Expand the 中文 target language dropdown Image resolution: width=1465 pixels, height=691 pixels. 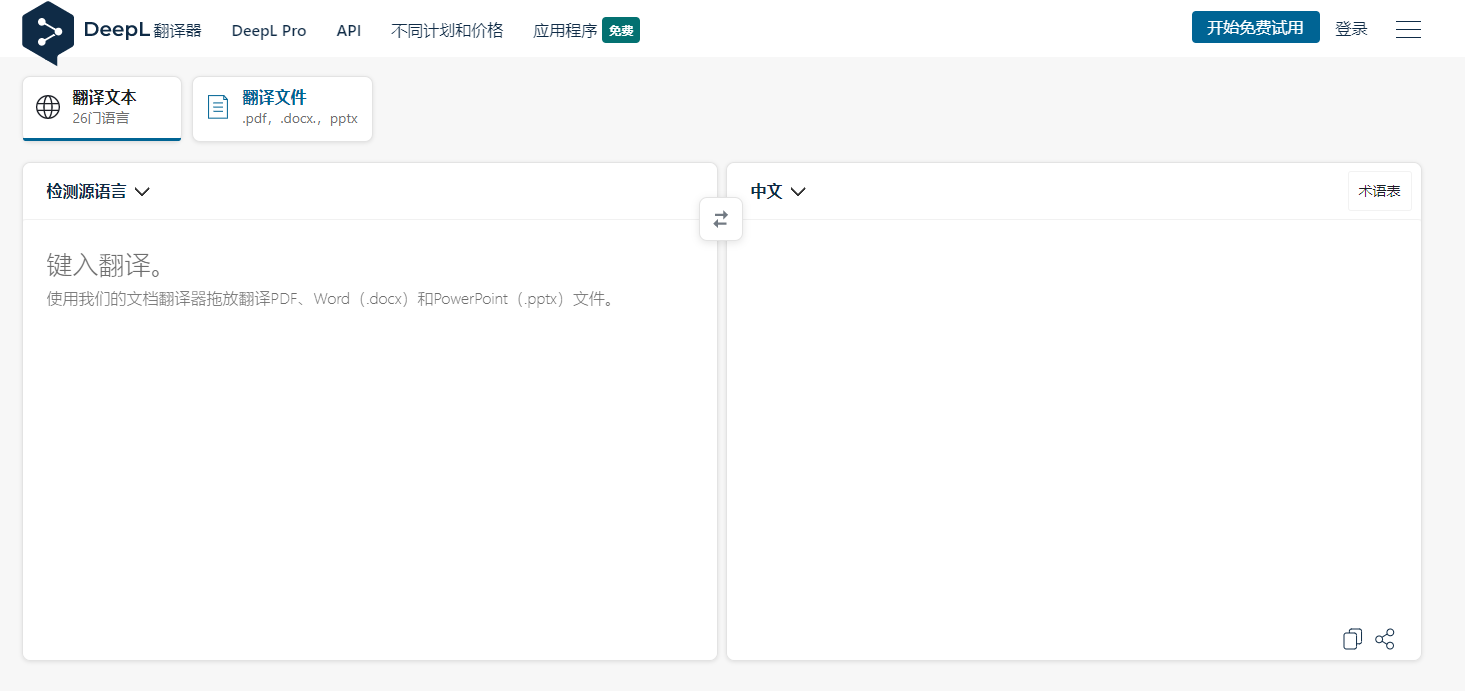pyautogui.click(x=778, y=191)
